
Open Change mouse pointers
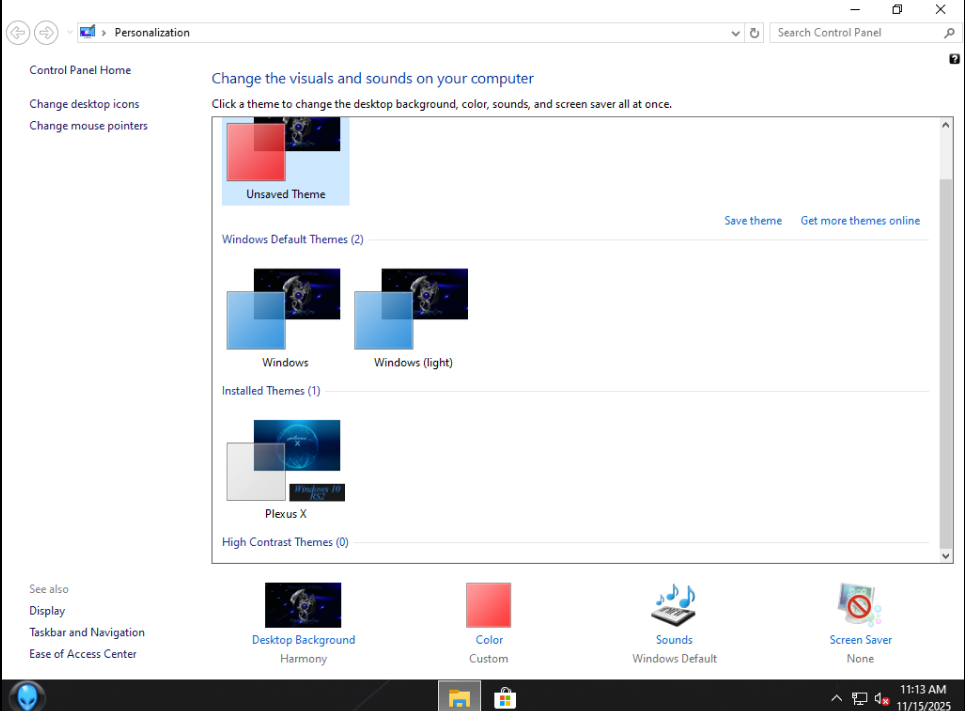tap(89, 126)
